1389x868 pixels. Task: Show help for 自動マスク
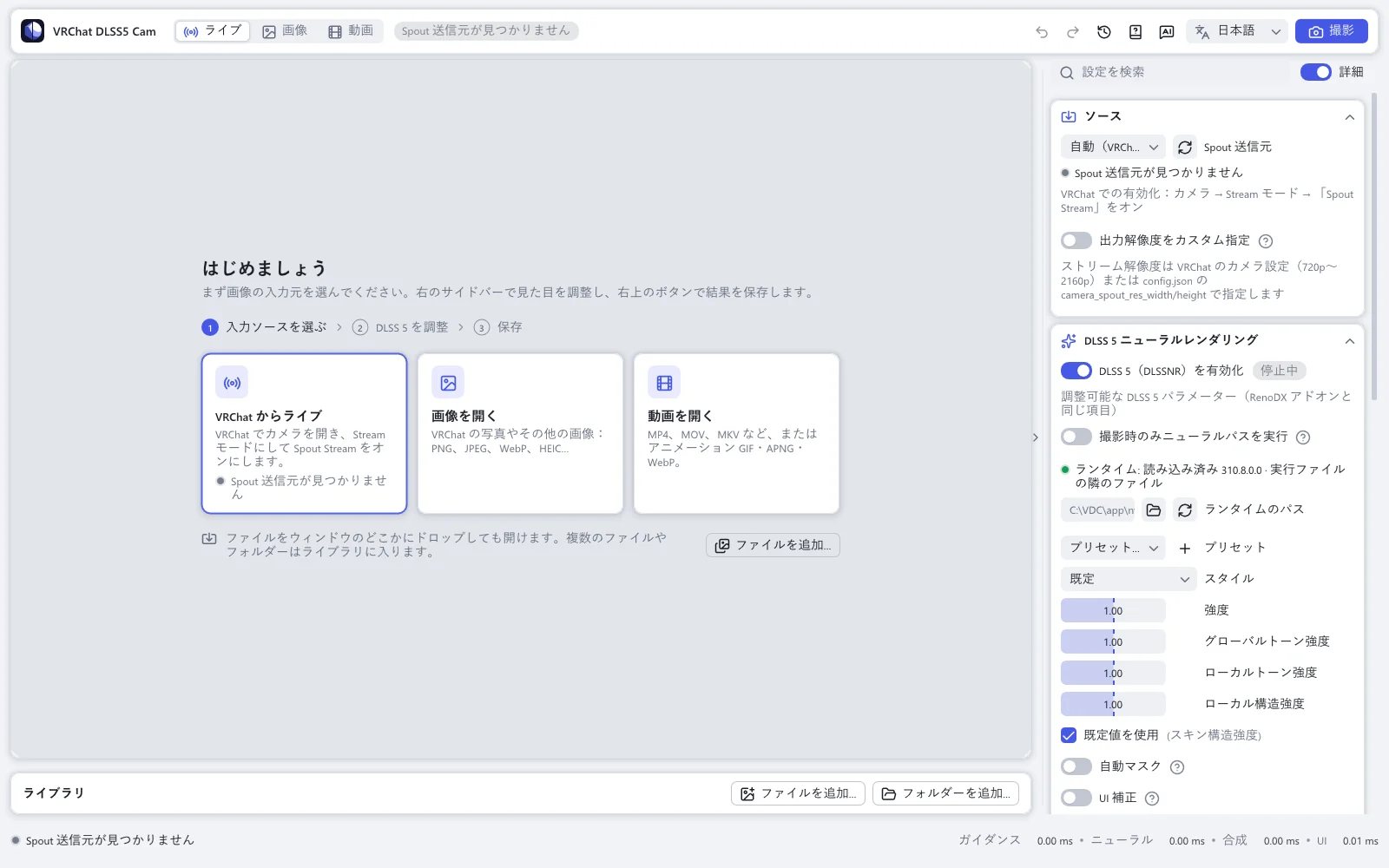(x=1177, y=767)
